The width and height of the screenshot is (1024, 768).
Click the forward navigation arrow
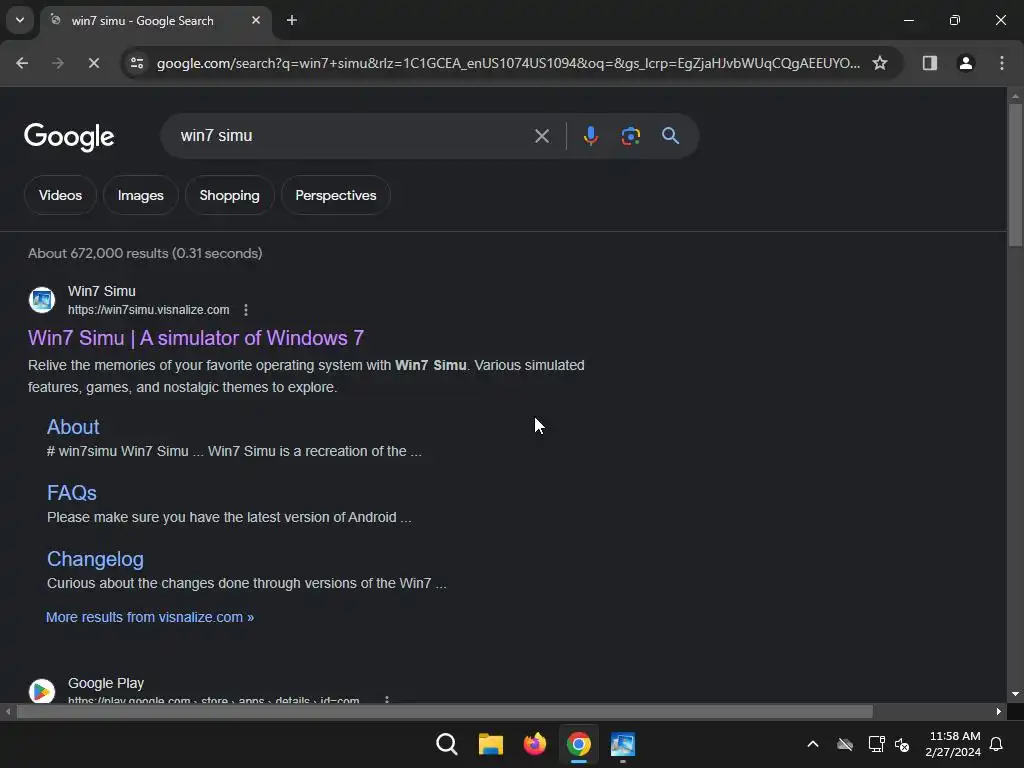[x=57, y=63]
